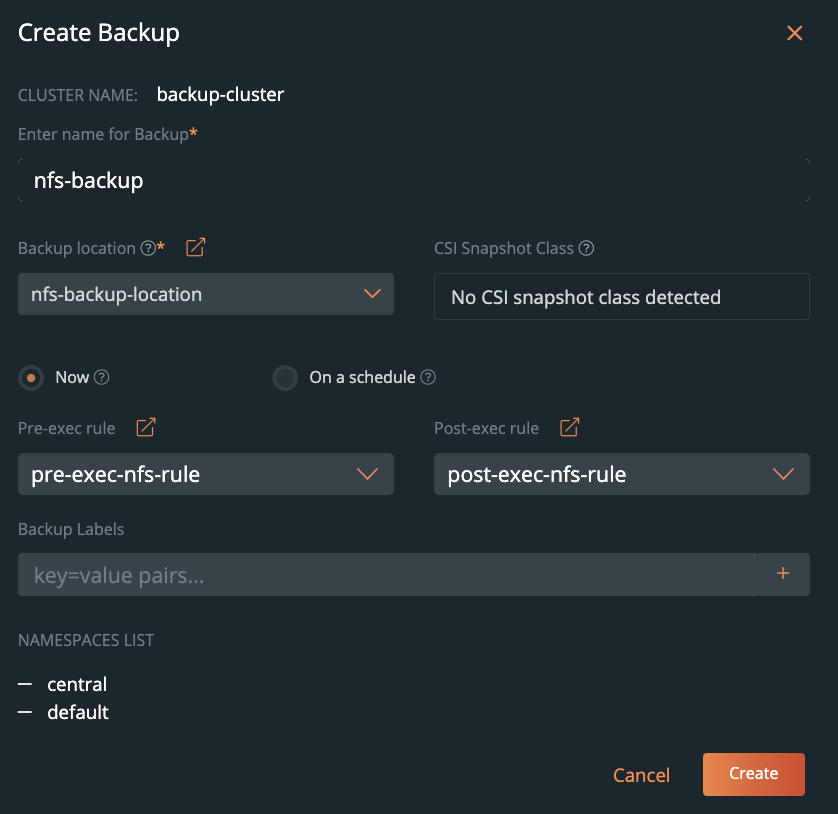The width and height of the screenshot is (838, 814).
Task: Show CSI Snapshot Class help tooltip
Action: click(587, 249)
